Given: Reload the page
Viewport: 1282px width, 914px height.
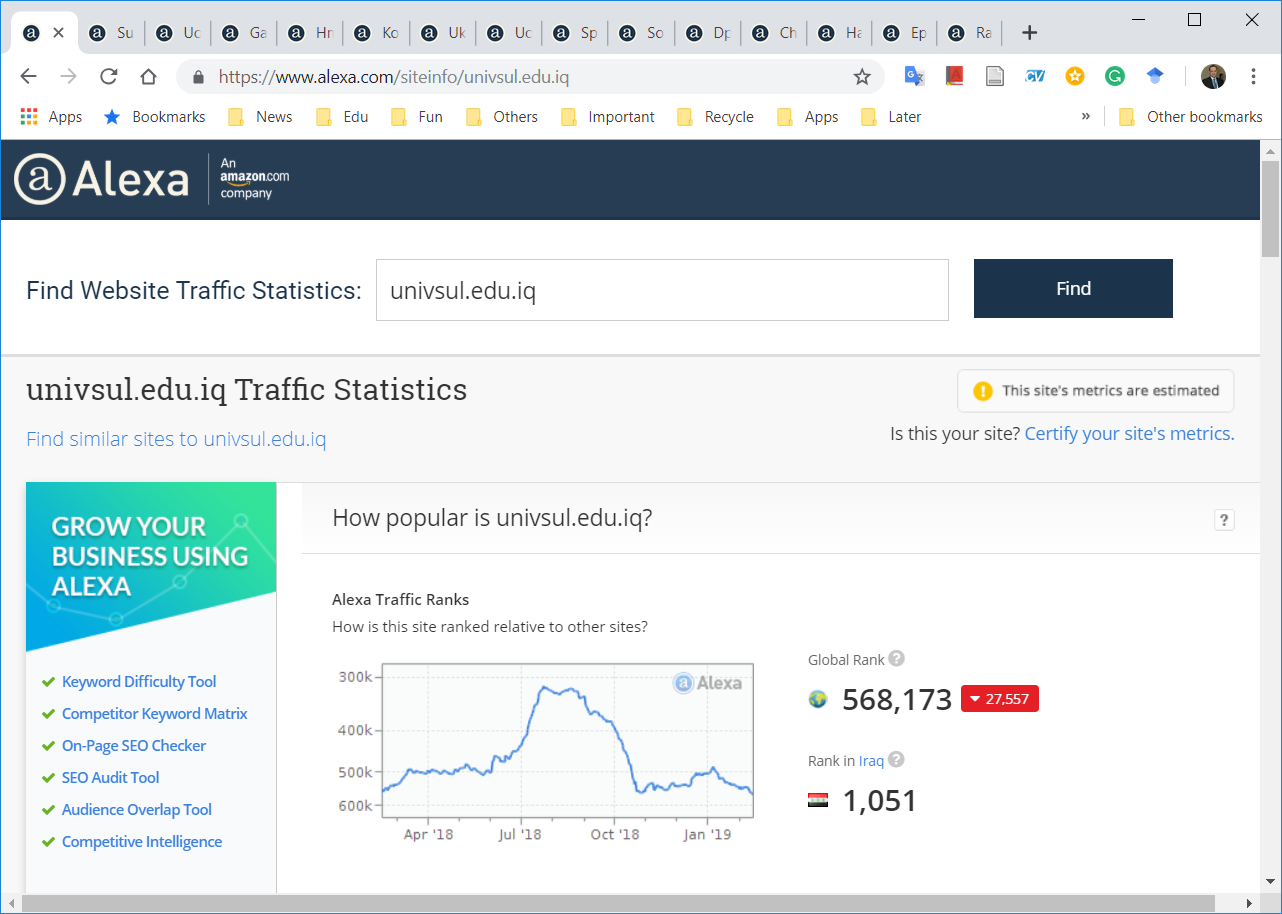Looking at the screenshot, I should (x=109, y=77).
